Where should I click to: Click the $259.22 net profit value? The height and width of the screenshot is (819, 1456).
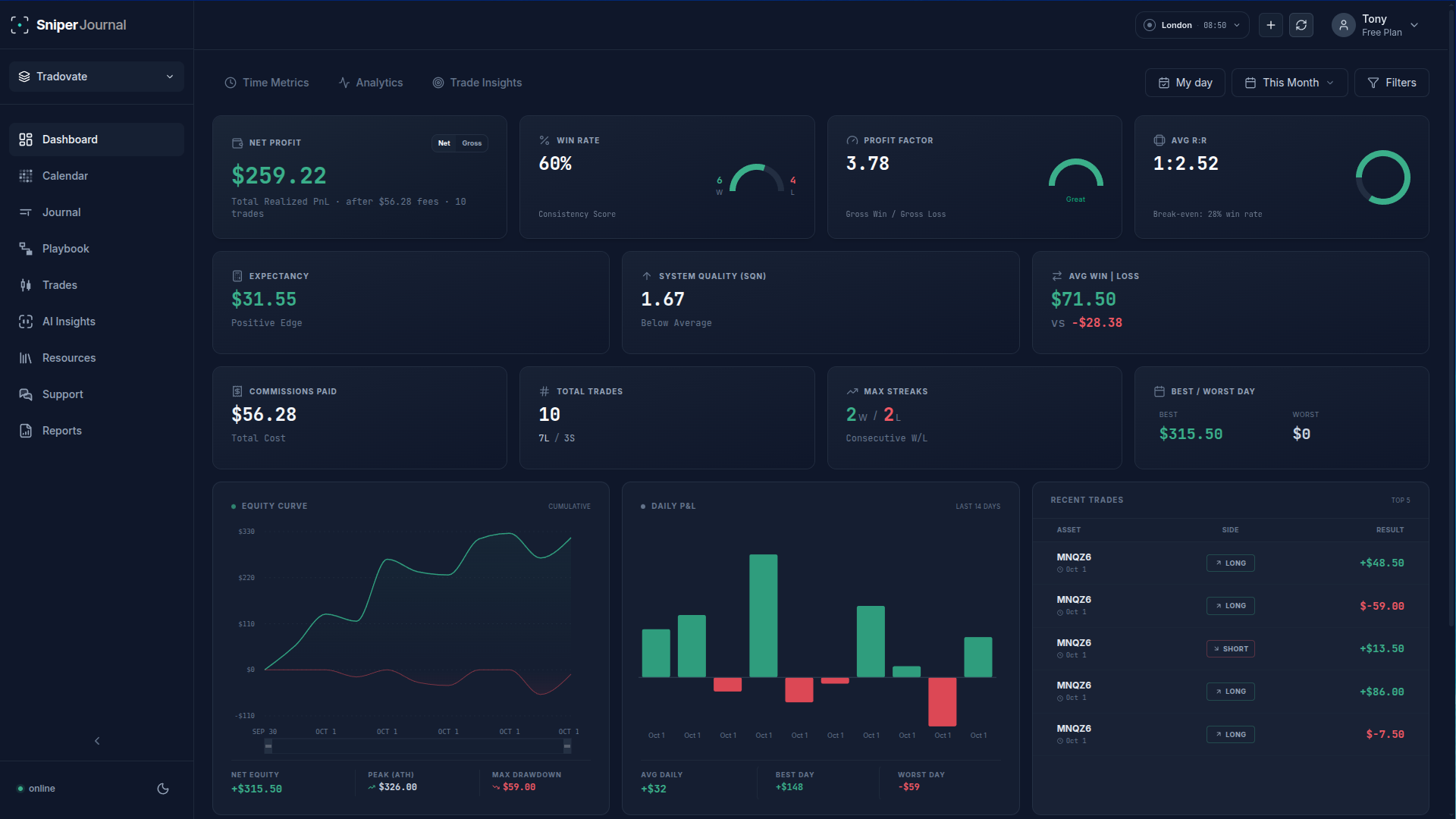[278, 175]
